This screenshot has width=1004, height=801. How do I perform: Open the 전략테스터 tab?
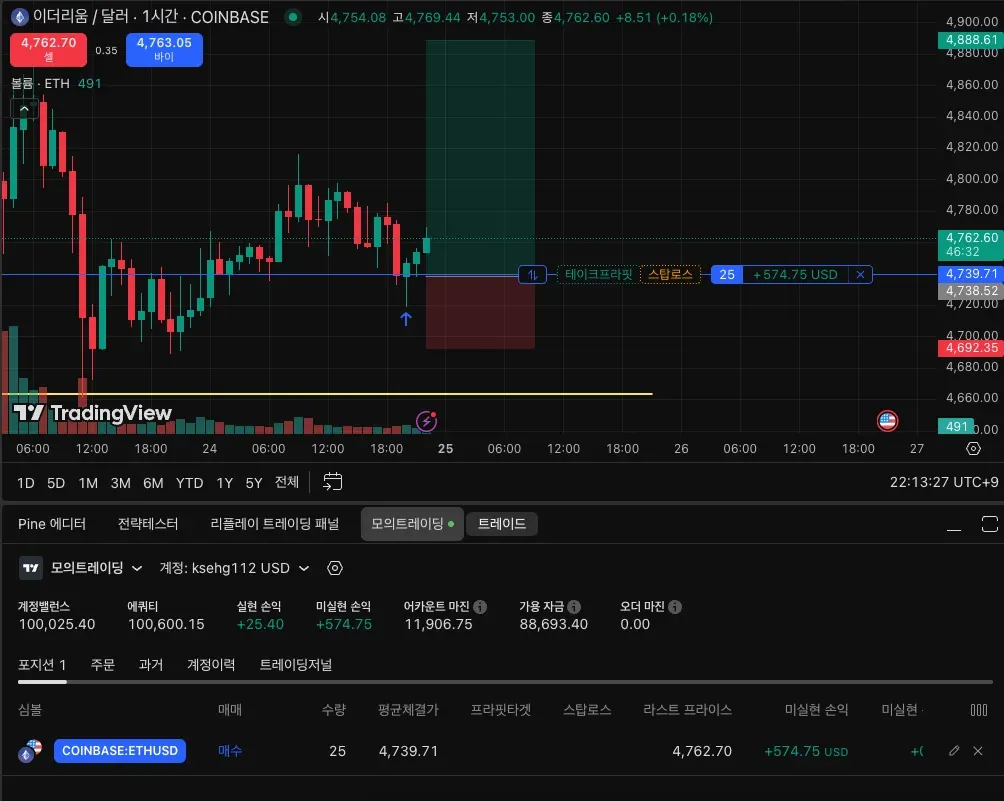click(x=148, y=524)
